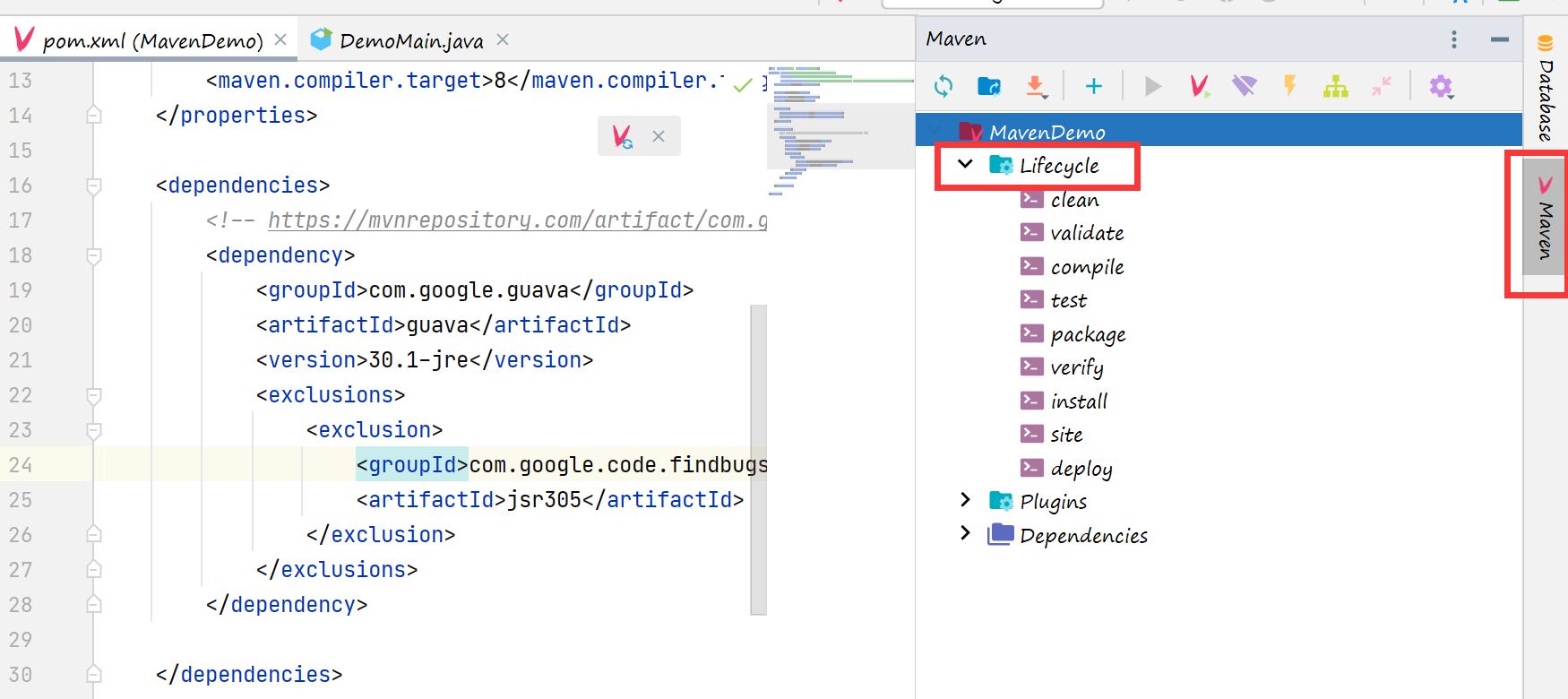Dismiss the floating Maven reload popup
This screenshot has width=1568, height=699.
click(x=659, y=136)
